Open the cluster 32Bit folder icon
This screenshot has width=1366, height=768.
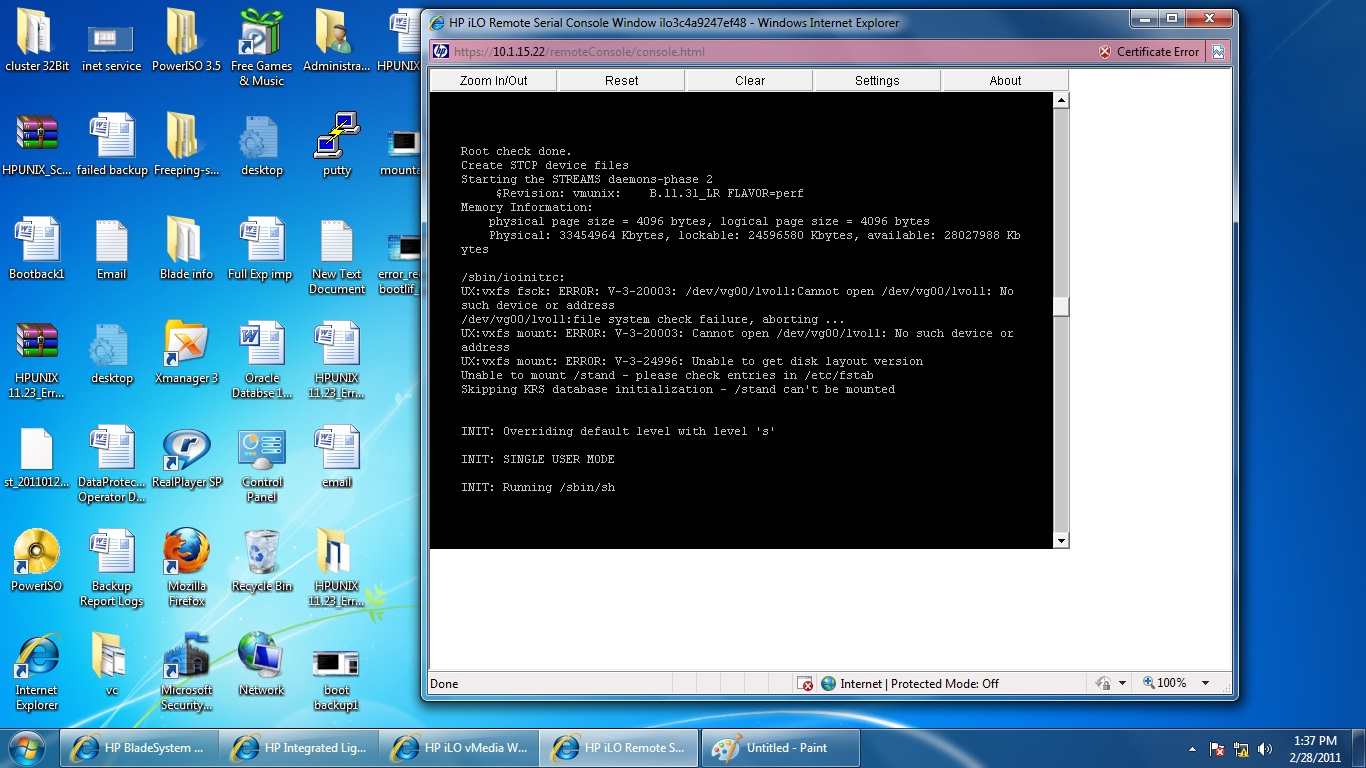tap(37, 42)
